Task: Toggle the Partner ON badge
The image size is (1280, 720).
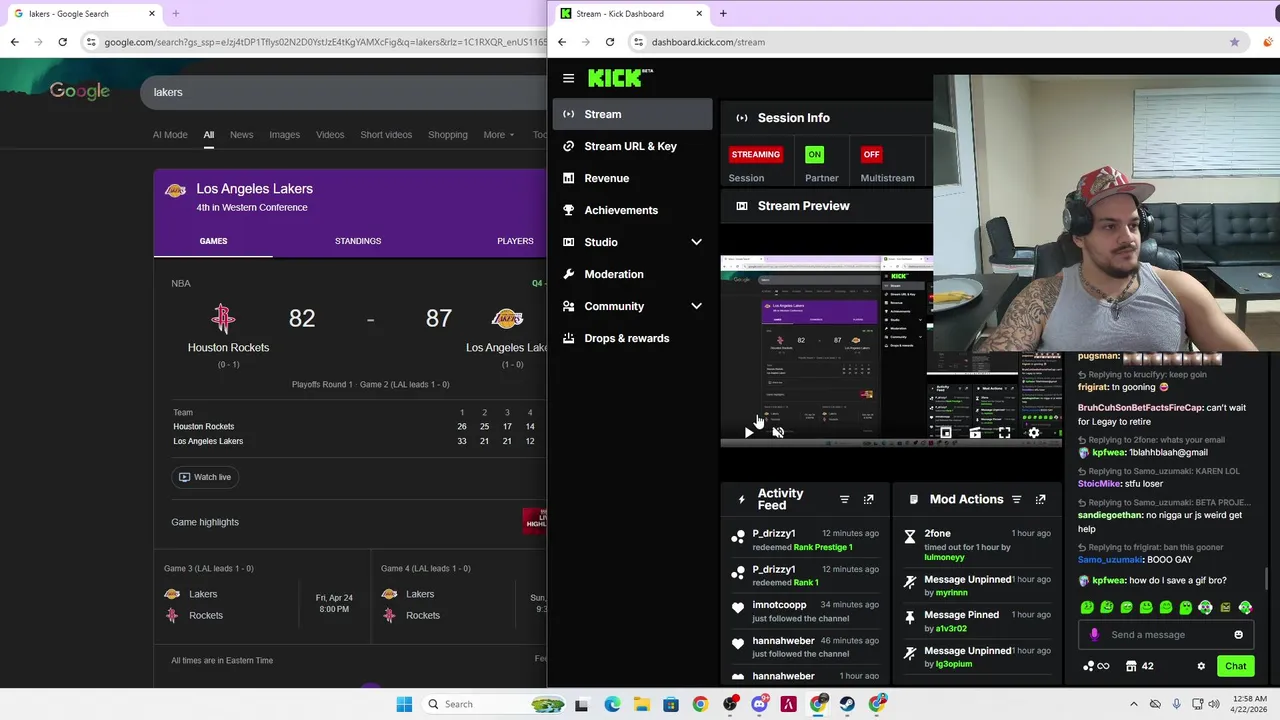Action: click(x=814, y=154)
